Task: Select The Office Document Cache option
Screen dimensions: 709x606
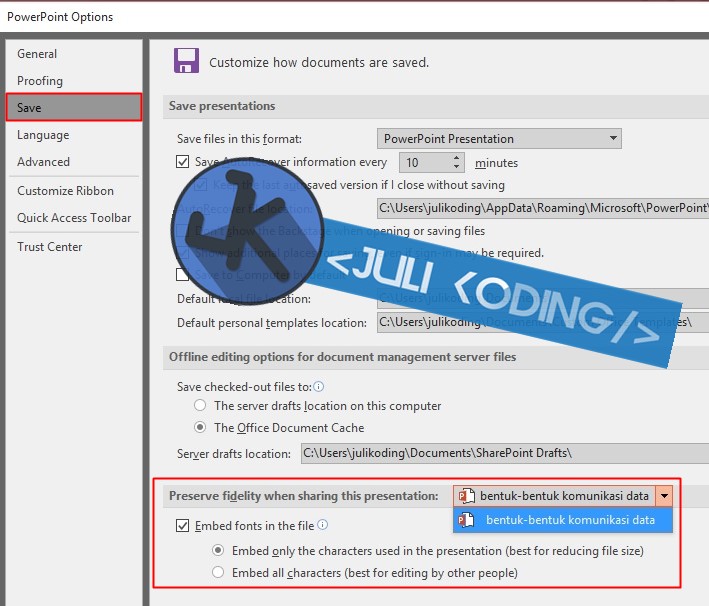Action: pyautogui.click(x=200, y=427)
